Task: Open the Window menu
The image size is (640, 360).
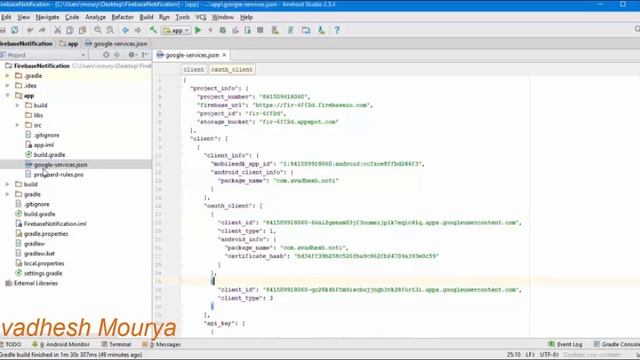Action: (x=222, y=17)
